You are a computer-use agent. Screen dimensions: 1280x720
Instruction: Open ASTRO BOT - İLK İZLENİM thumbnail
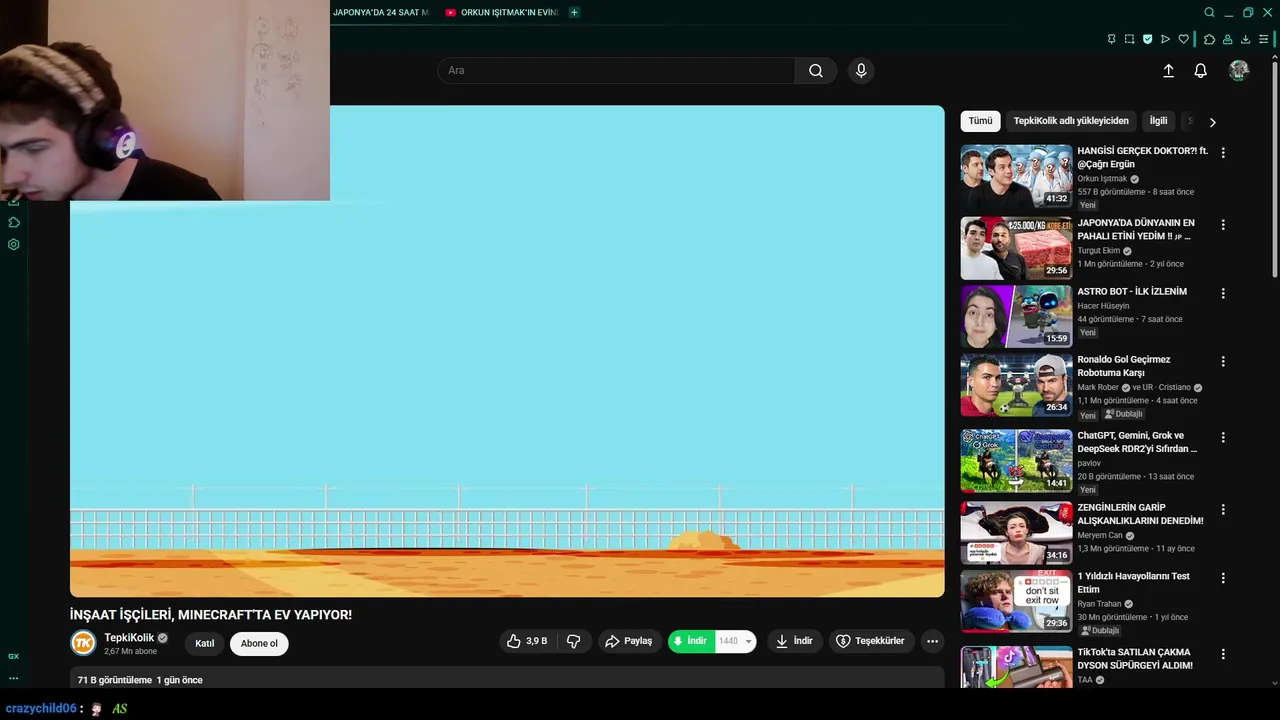pos(1016,316)
